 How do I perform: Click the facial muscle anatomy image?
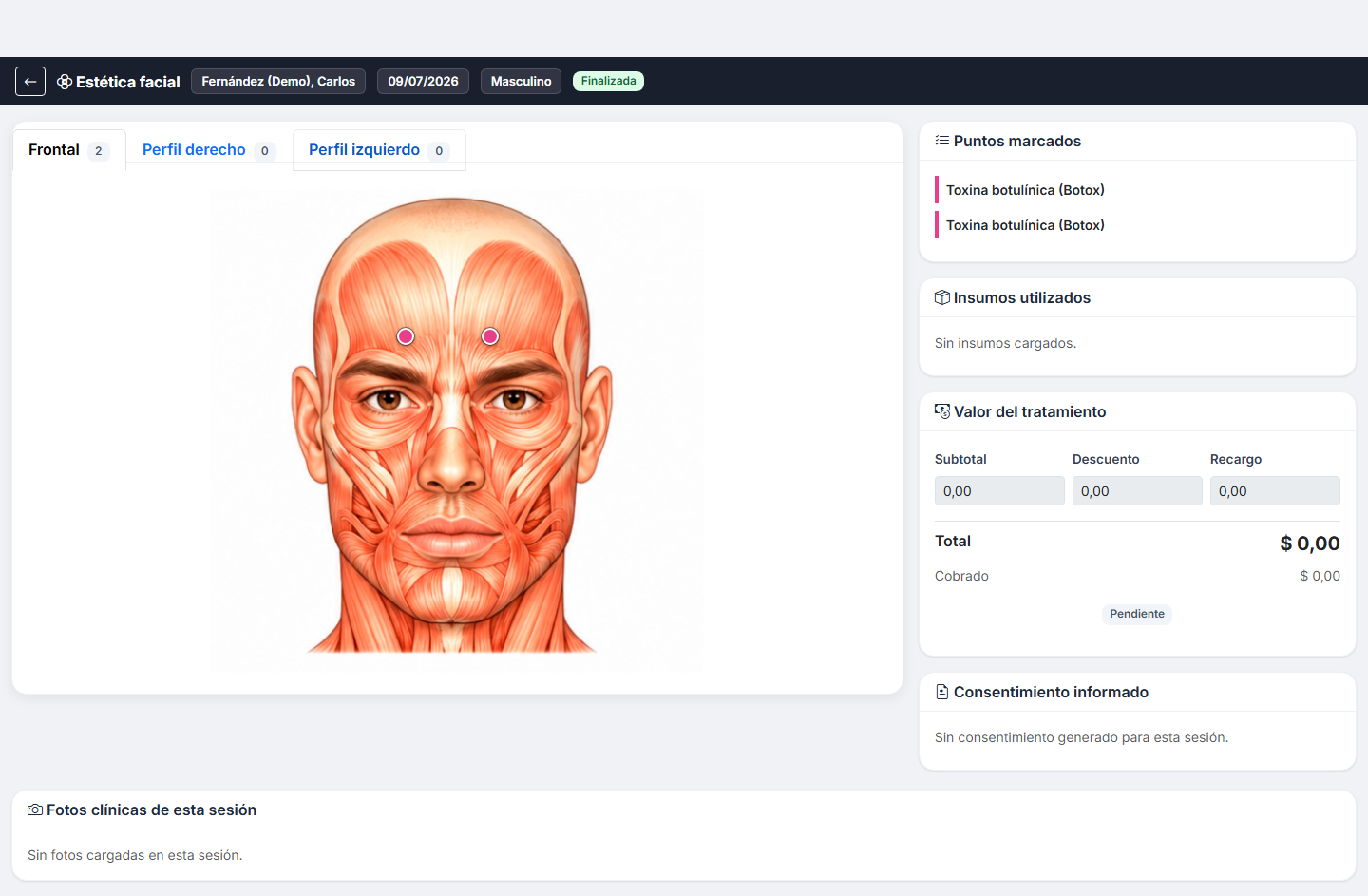(457, 429)
